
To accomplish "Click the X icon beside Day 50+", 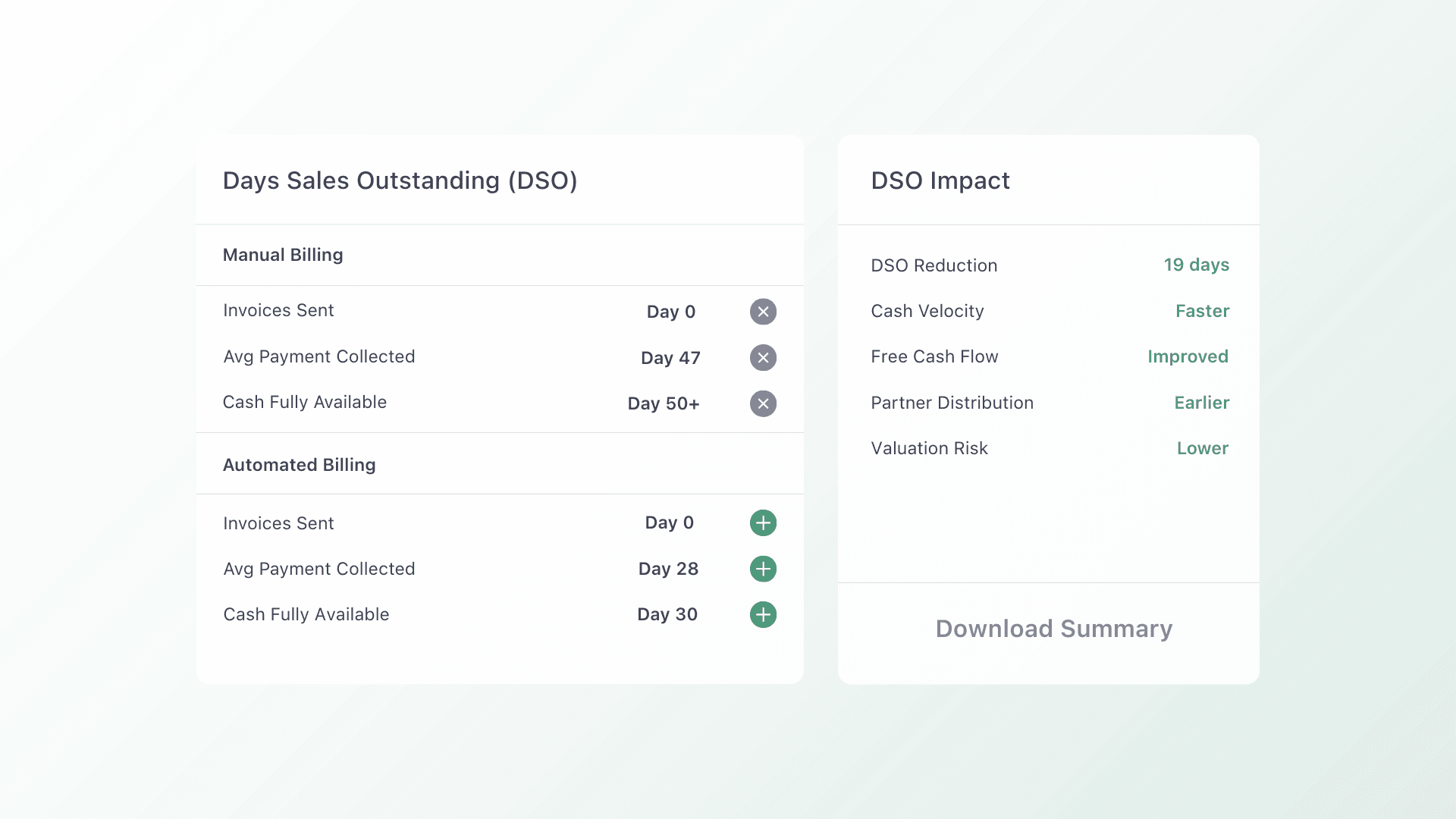I will (x=763, y=403).
